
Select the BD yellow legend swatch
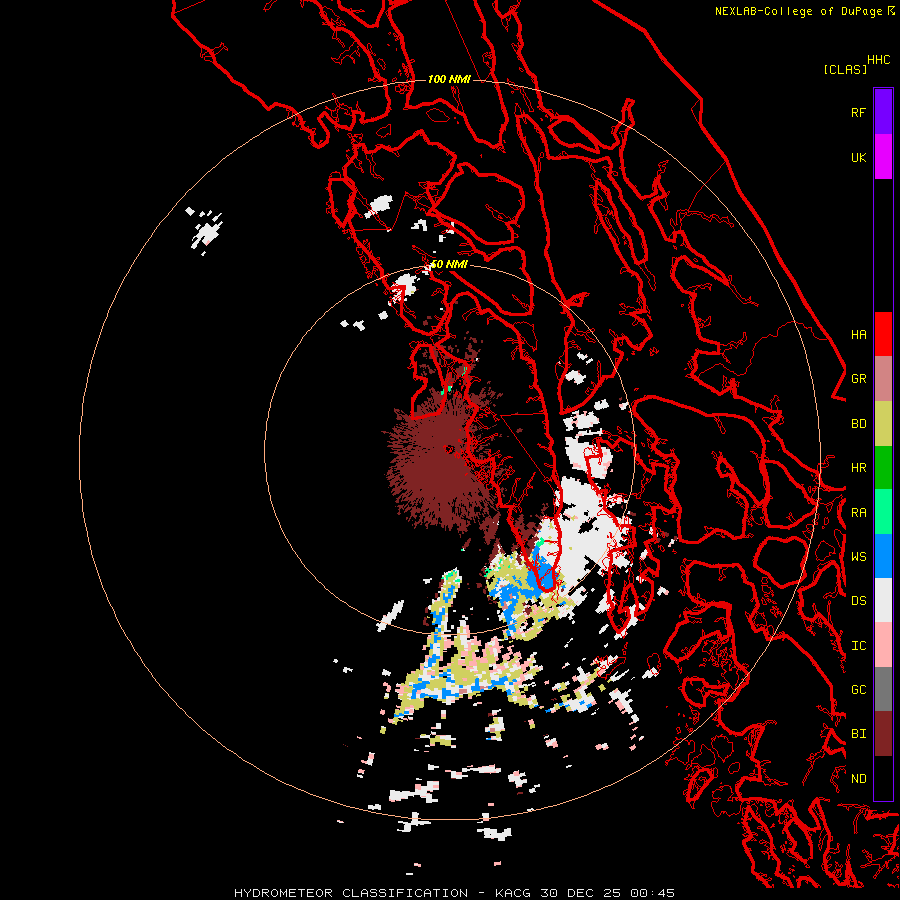tap(883, 424)
